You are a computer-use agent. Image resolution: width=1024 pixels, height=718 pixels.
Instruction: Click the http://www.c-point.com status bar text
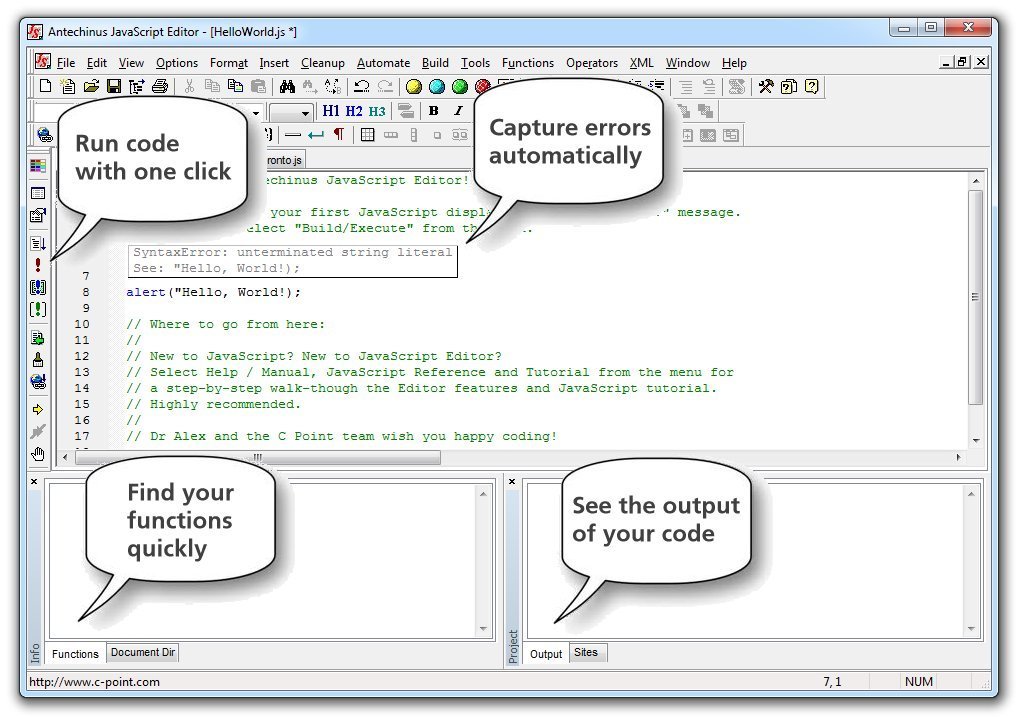[94, 681]
